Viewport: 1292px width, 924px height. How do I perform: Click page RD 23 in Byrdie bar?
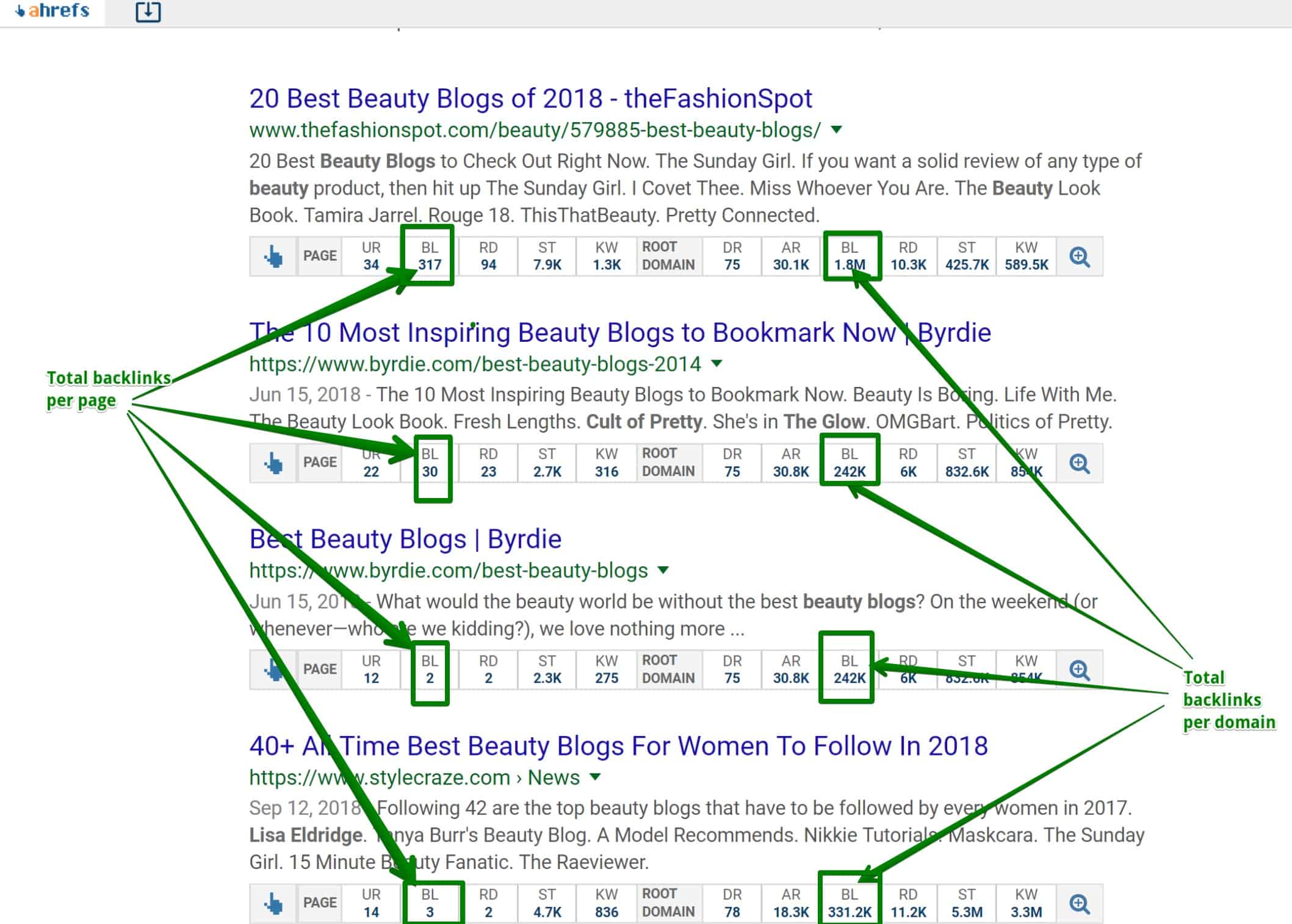point(488,463)
